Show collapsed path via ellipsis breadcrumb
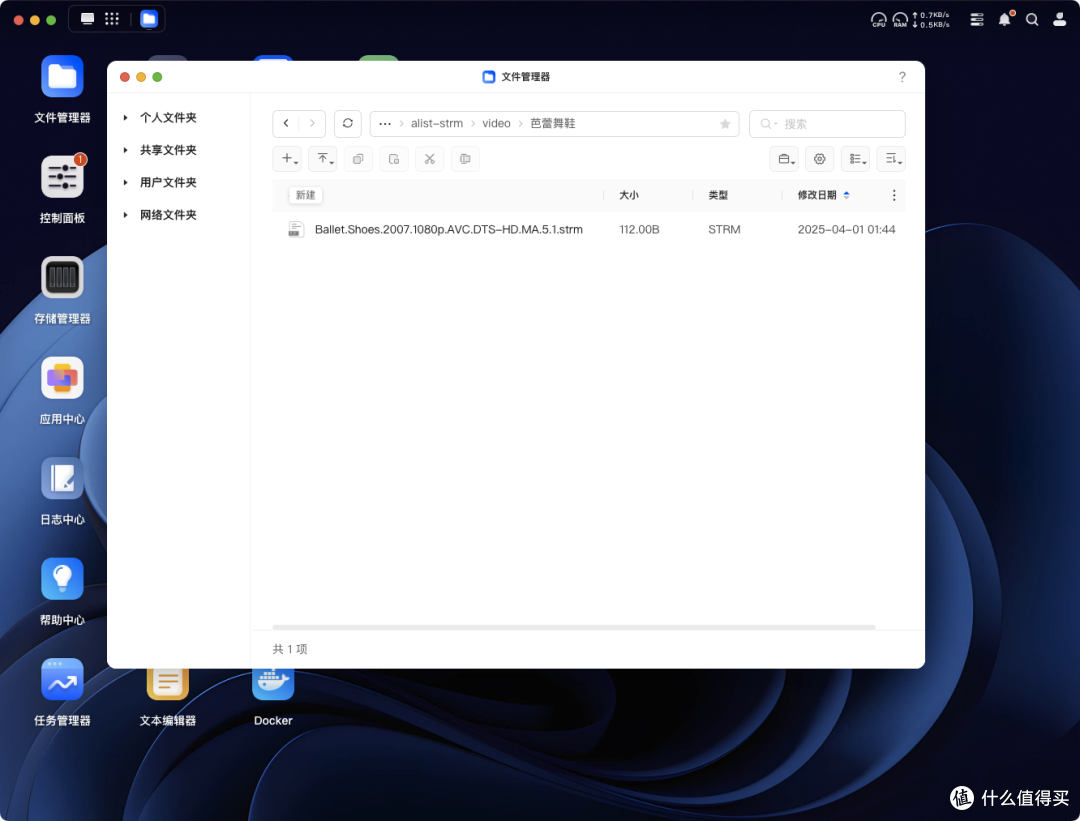The image size is (1080, 821). 385,124
